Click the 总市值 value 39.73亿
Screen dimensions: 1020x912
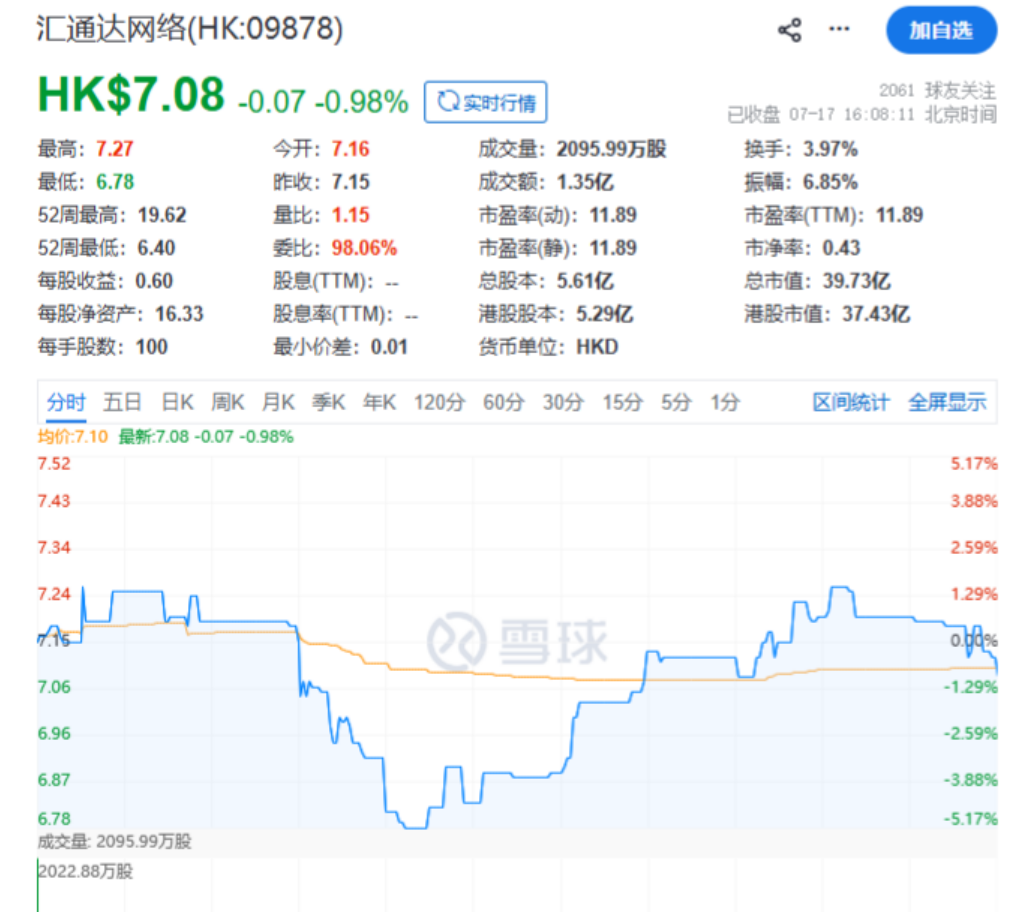point(857,281)
